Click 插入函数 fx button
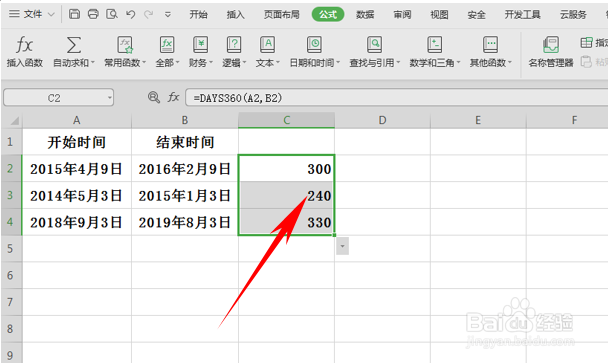 [24, 51]
